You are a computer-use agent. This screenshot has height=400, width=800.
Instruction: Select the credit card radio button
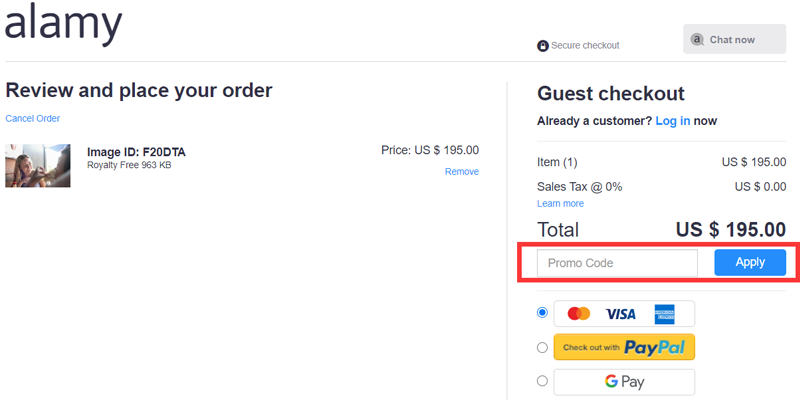coord(543,313)
